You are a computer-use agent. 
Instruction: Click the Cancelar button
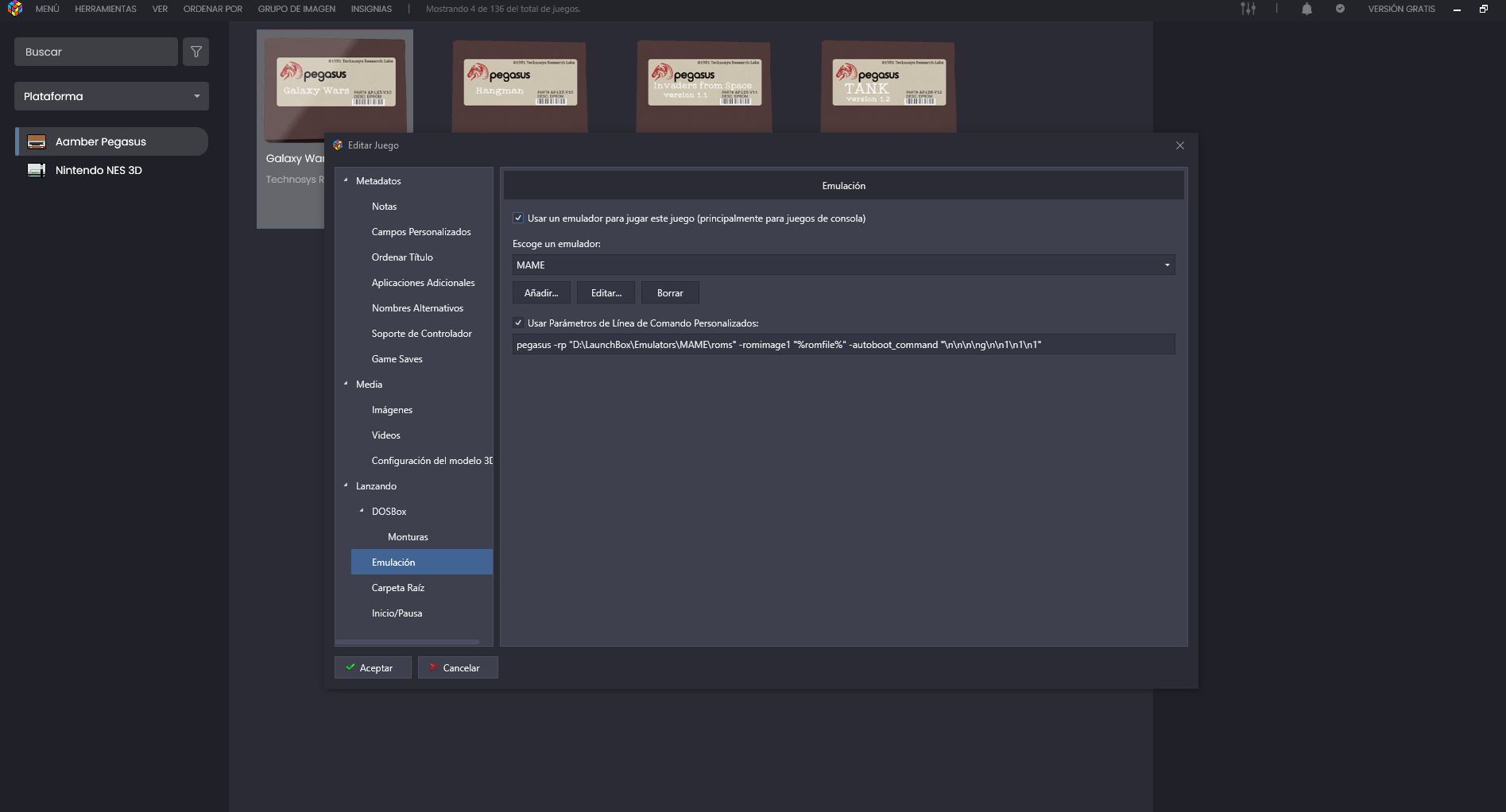tap(458, 667)
